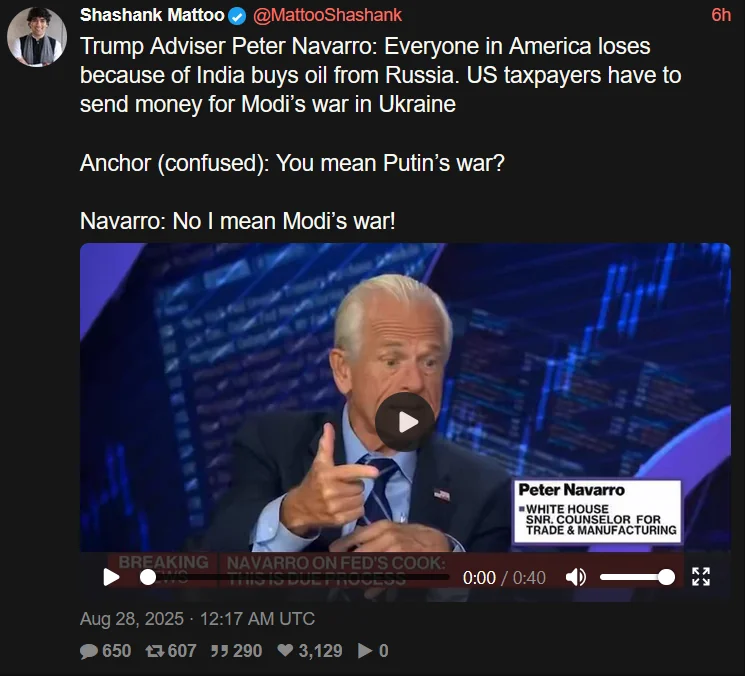
Task: Open Shashank Mattoo's profile picture
Action: click(x=37, y=37)
